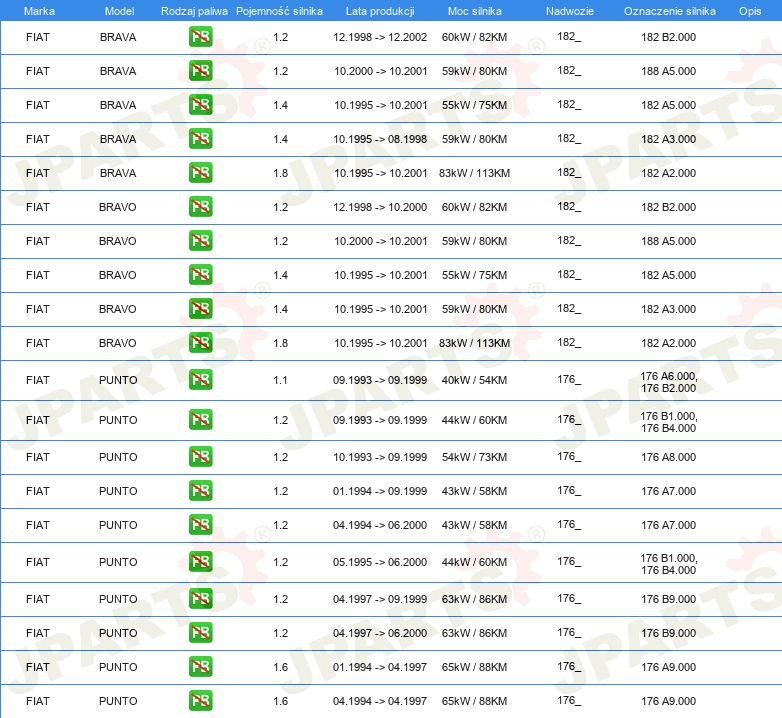Select the date cell 04.1997 -> 06.2000
This screenshot has height=718, width=782.
point(380,633)
